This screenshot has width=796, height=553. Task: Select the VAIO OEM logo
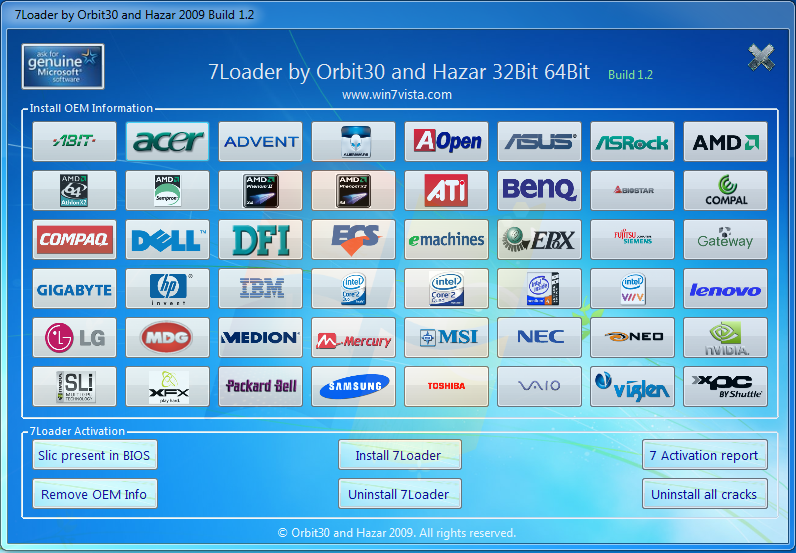click(x=539, y=386)
